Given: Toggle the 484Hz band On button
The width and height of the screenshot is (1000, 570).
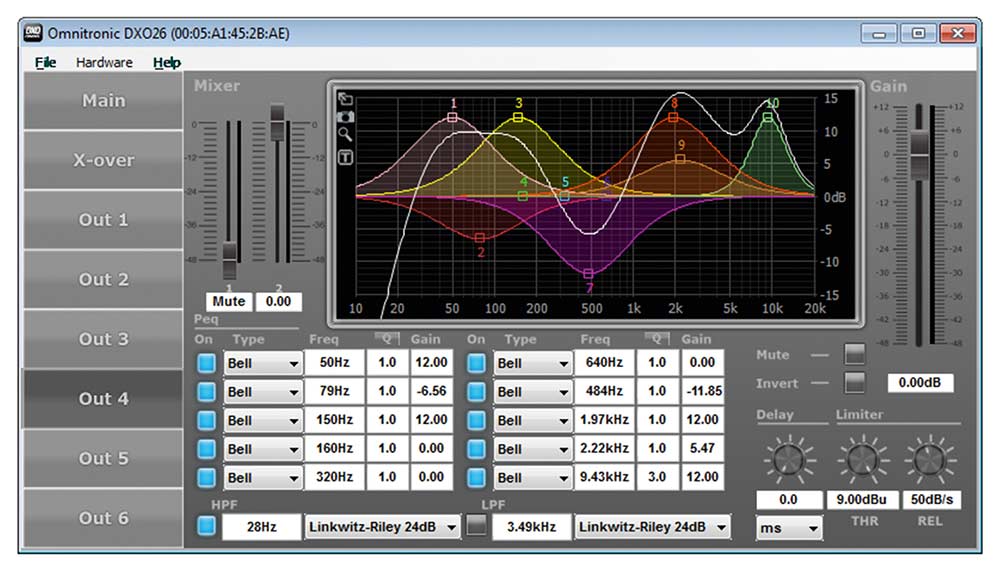Looking at the screenshot, I should point(476,391).
